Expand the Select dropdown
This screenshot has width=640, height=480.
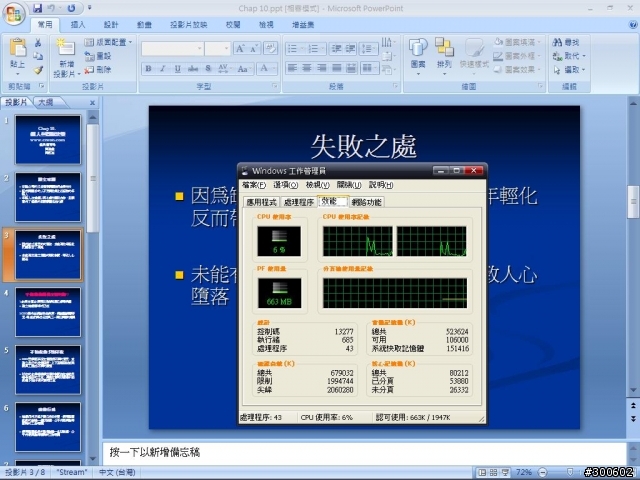[584, 70]
